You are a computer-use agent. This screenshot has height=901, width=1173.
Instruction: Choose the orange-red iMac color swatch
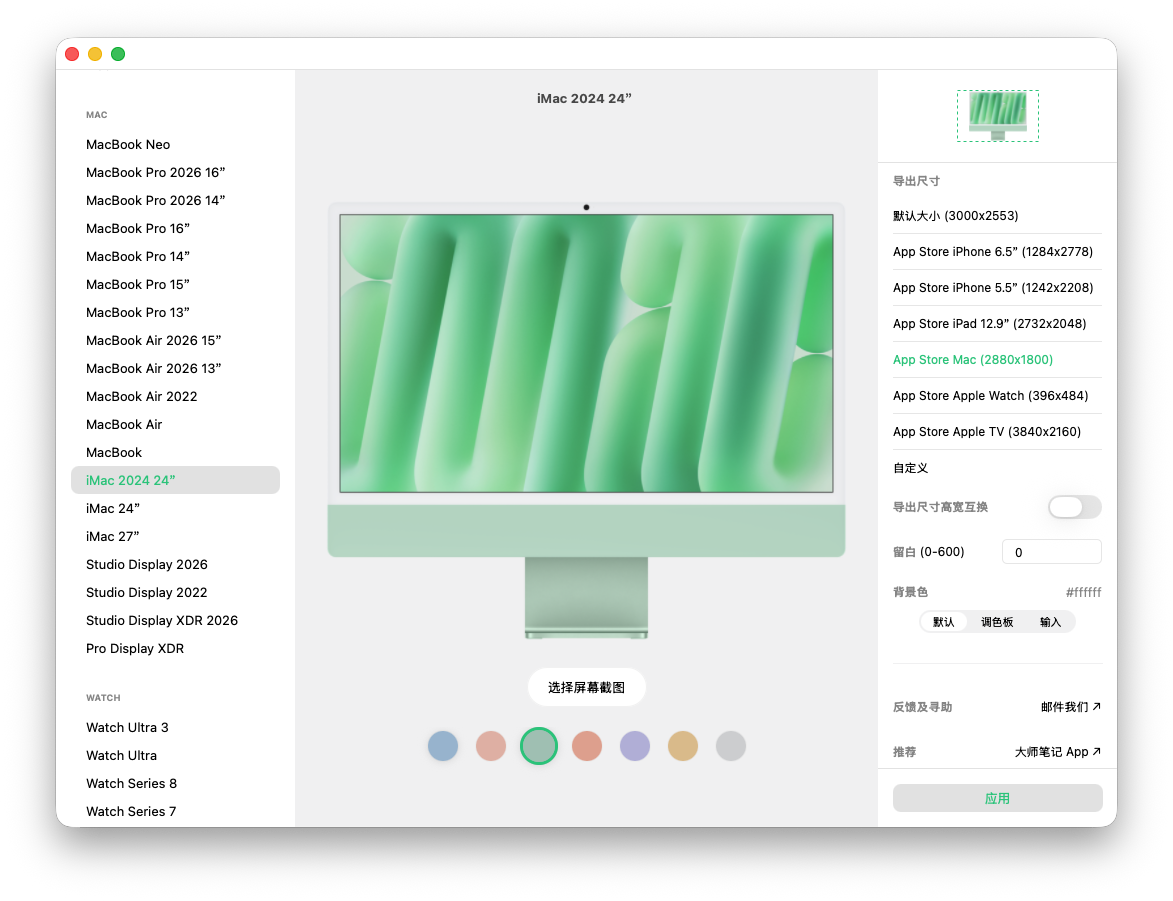tap(587, 746)
